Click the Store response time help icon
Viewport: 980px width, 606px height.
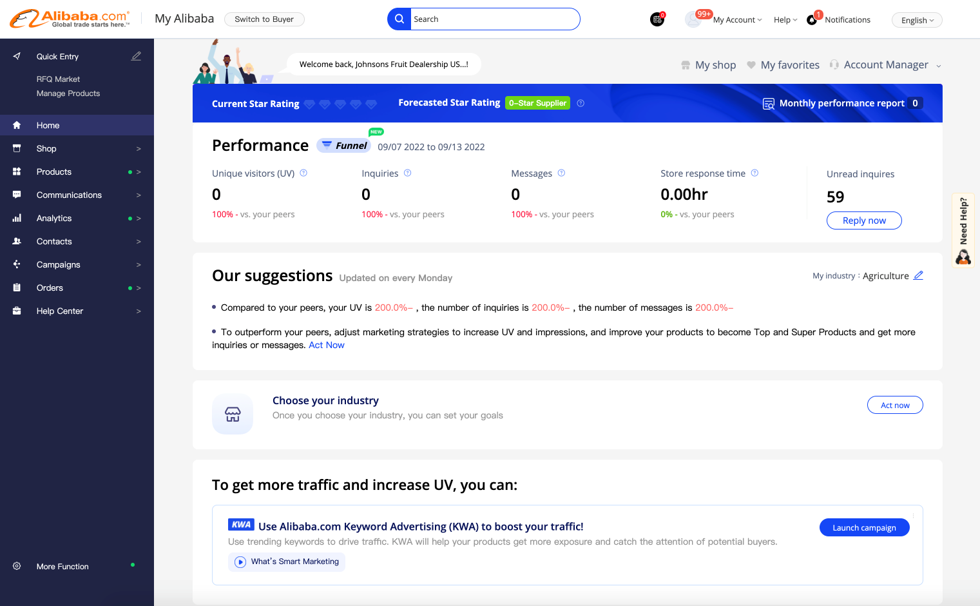(754, 173)
